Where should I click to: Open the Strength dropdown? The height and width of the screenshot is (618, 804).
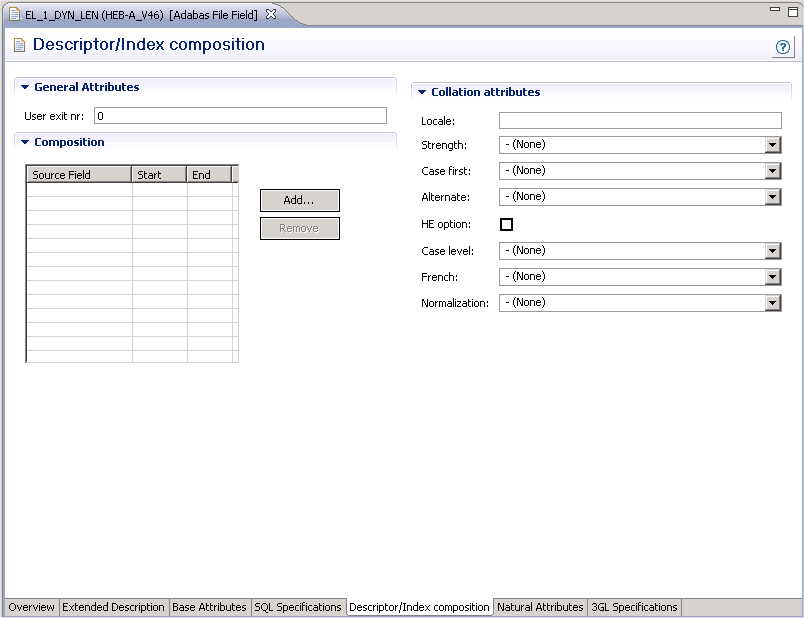click(772, 145)
